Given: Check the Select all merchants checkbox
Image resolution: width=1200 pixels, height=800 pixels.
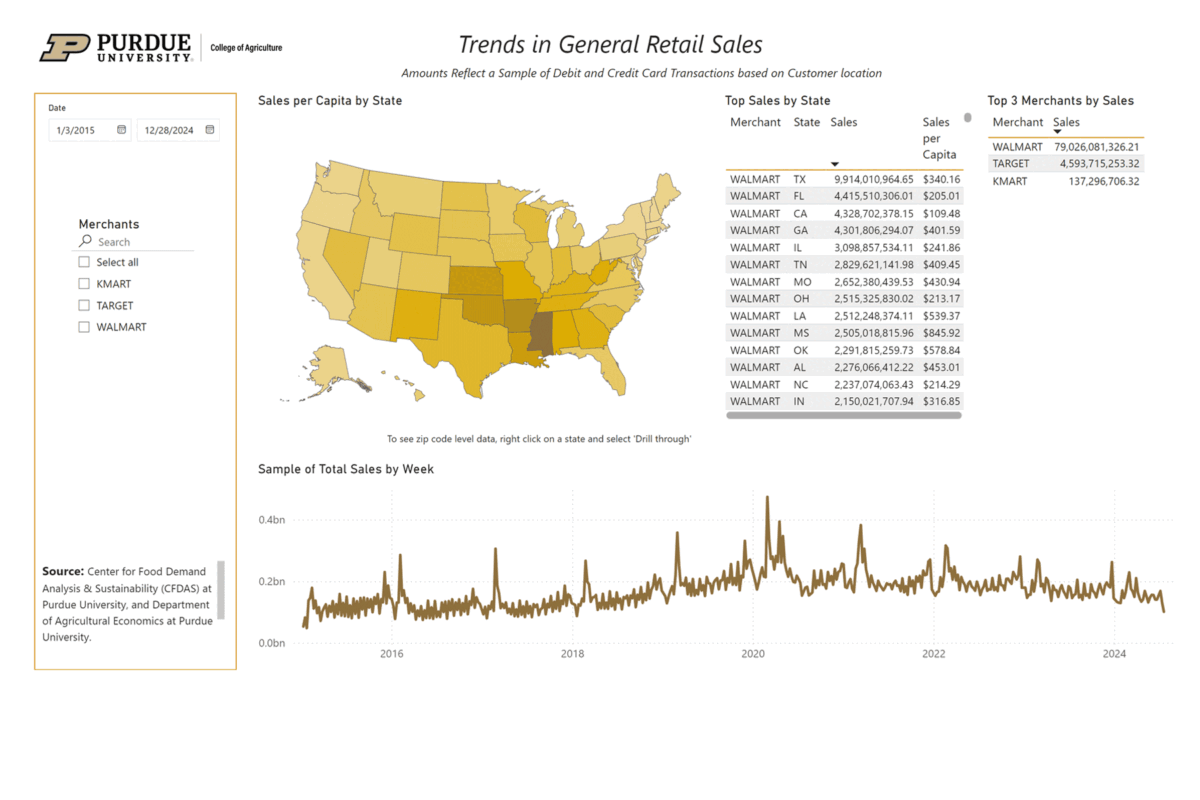Looking at the screenshot, I should coord(84,262).
